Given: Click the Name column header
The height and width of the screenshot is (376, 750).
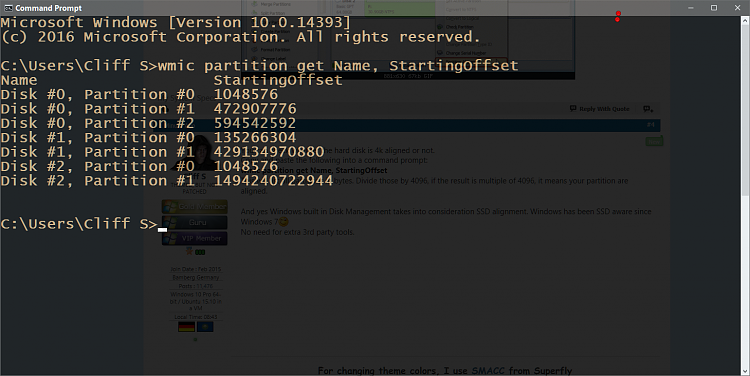Looking at the screenshot, I should 19,80.
